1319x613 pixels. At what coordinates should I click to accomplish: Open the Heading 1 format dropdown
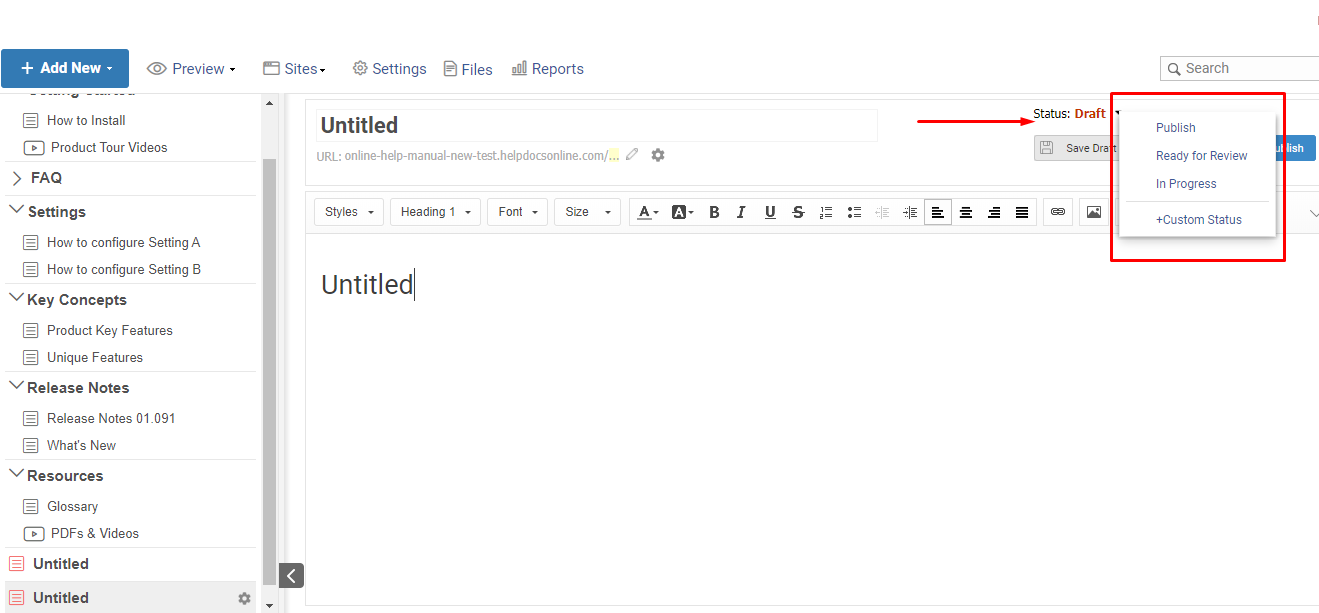coord(435,212)
